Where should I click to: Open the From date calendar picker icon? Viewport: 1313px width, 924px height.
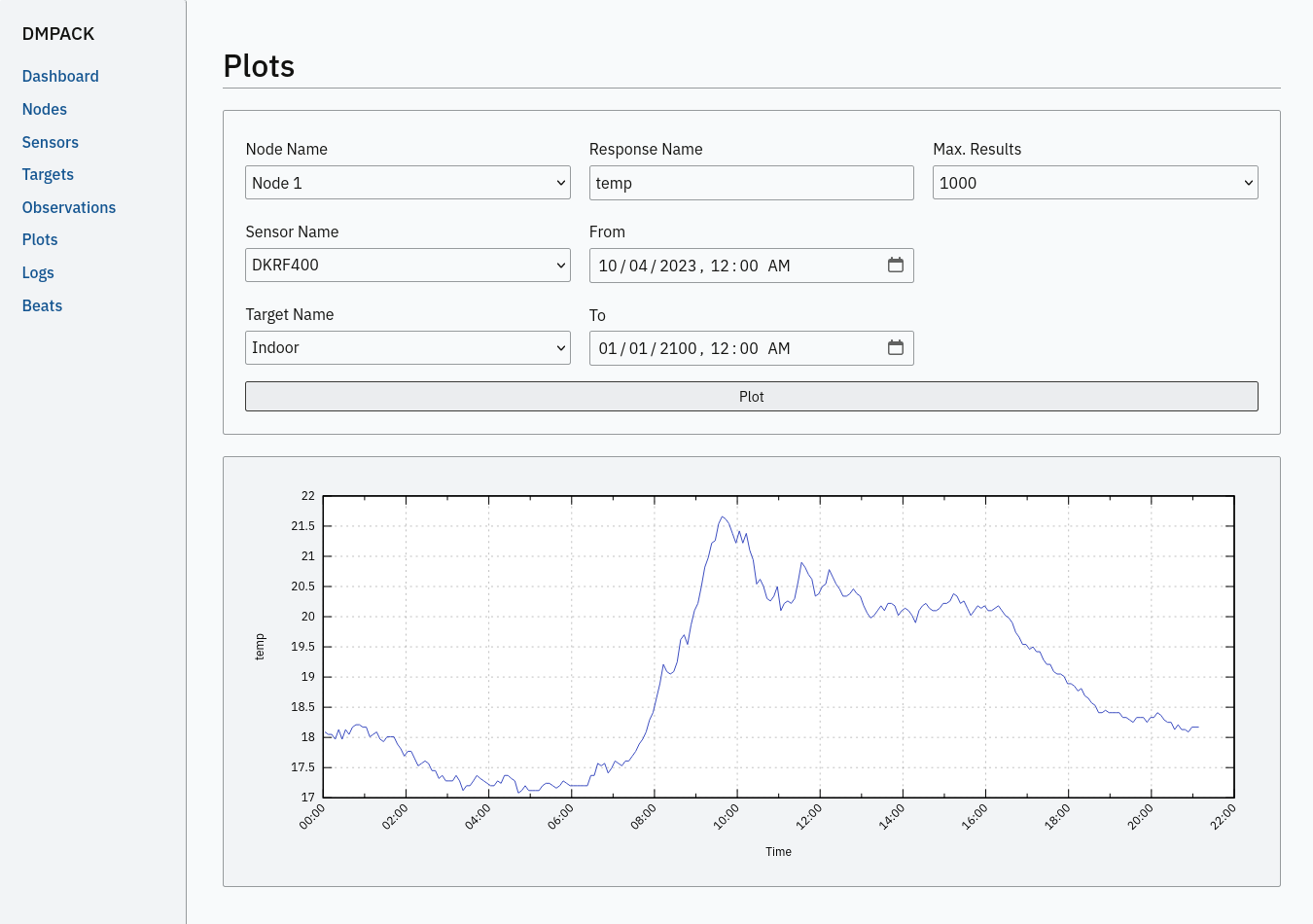pos(895,266)
